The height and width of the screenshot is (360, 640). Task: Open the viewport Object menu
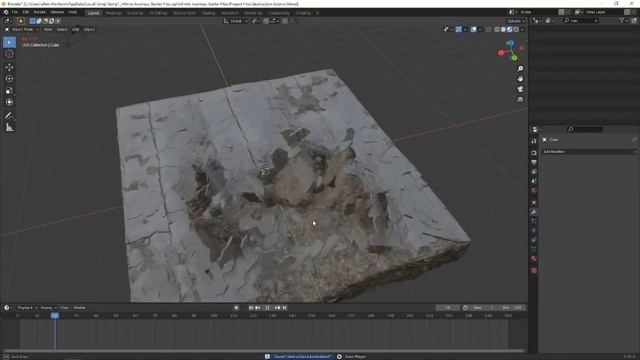tap(89, 29)
